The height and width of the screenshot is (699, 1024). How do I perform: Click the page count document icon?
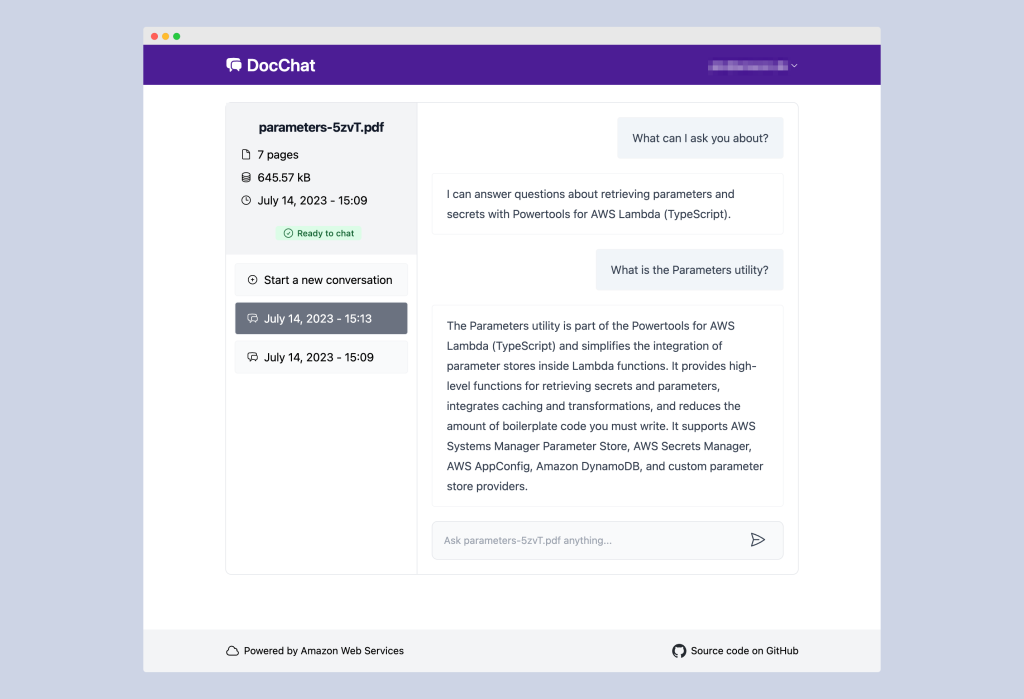247,154
